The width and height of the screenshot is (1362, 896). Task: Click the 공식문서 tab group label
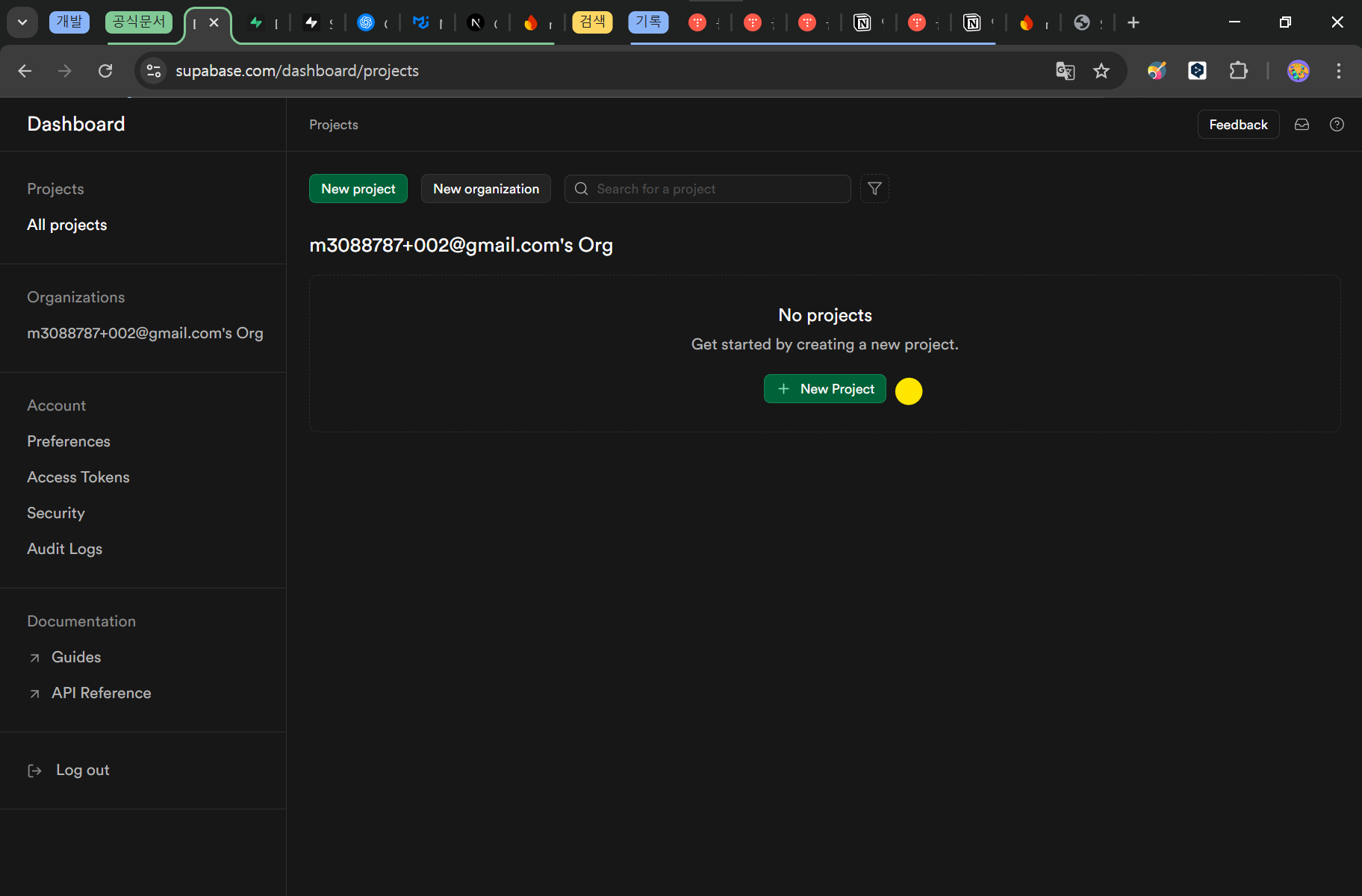(139, 22)
